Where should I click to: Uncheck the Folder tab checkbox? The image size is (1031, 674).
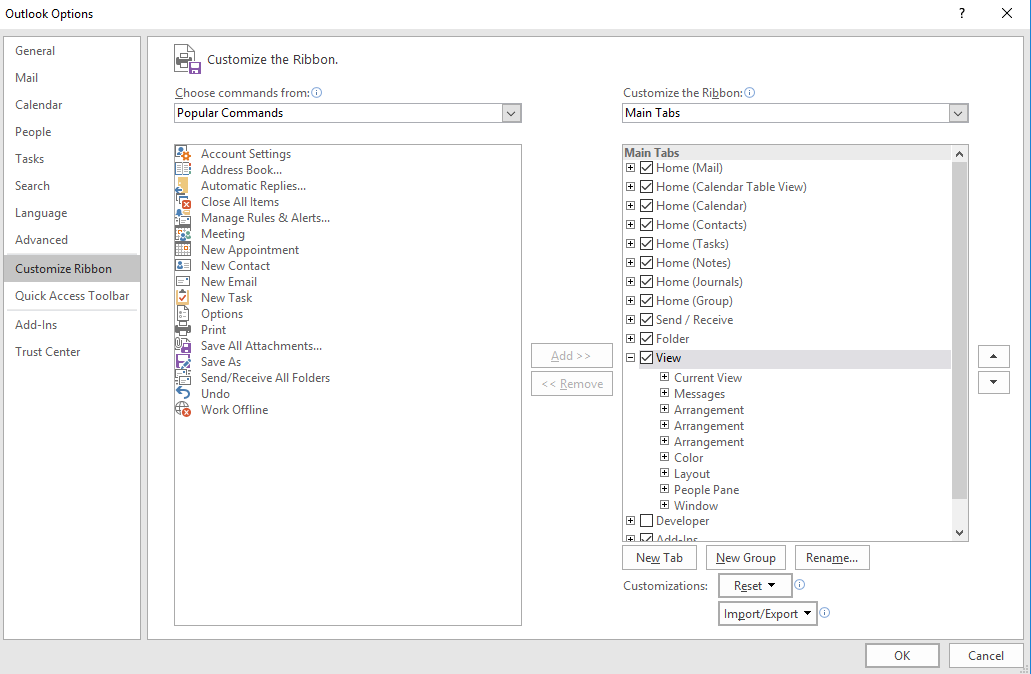(x=646, y=339)
